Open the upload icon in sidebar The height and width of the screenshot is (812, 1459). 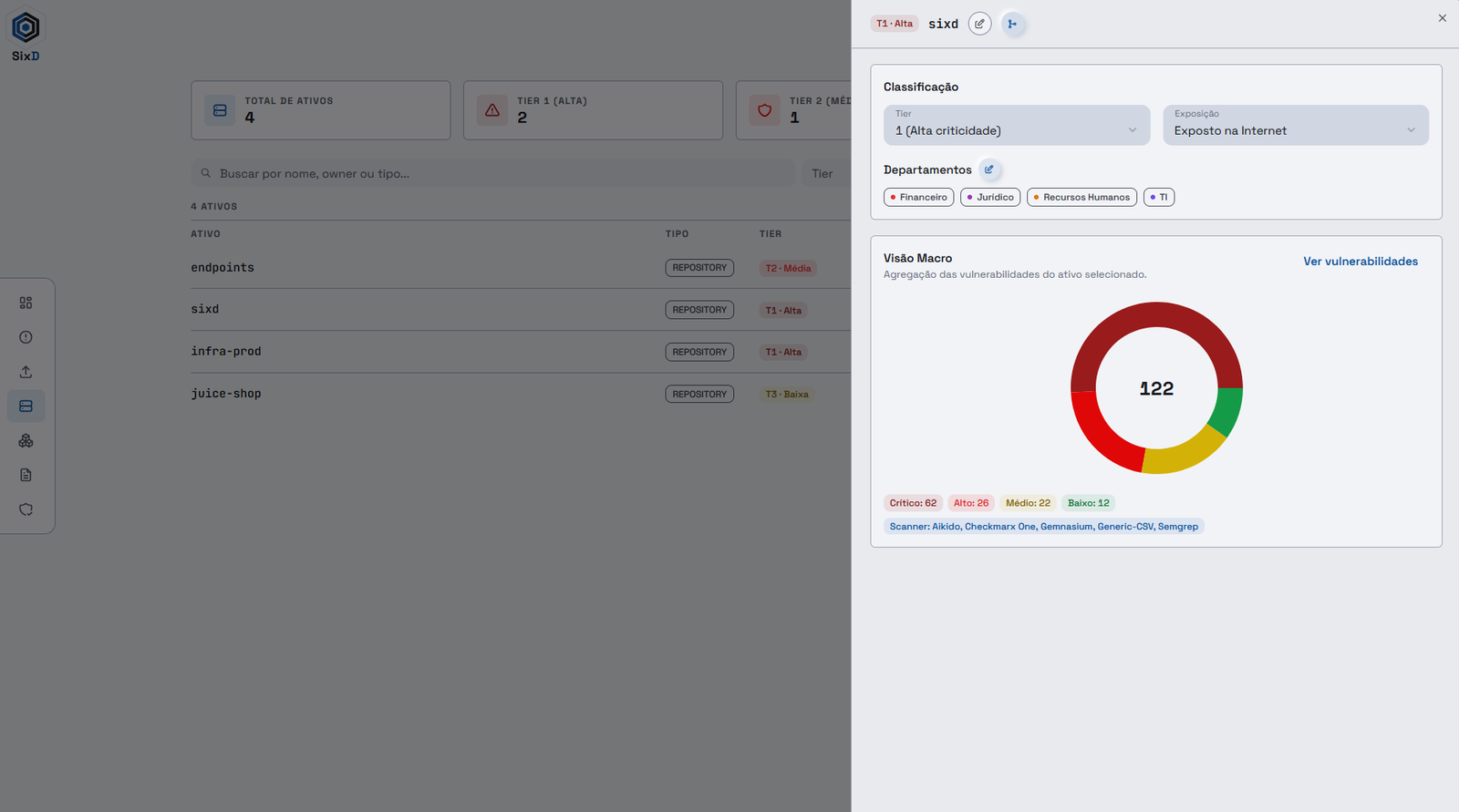tap(26, 372)
